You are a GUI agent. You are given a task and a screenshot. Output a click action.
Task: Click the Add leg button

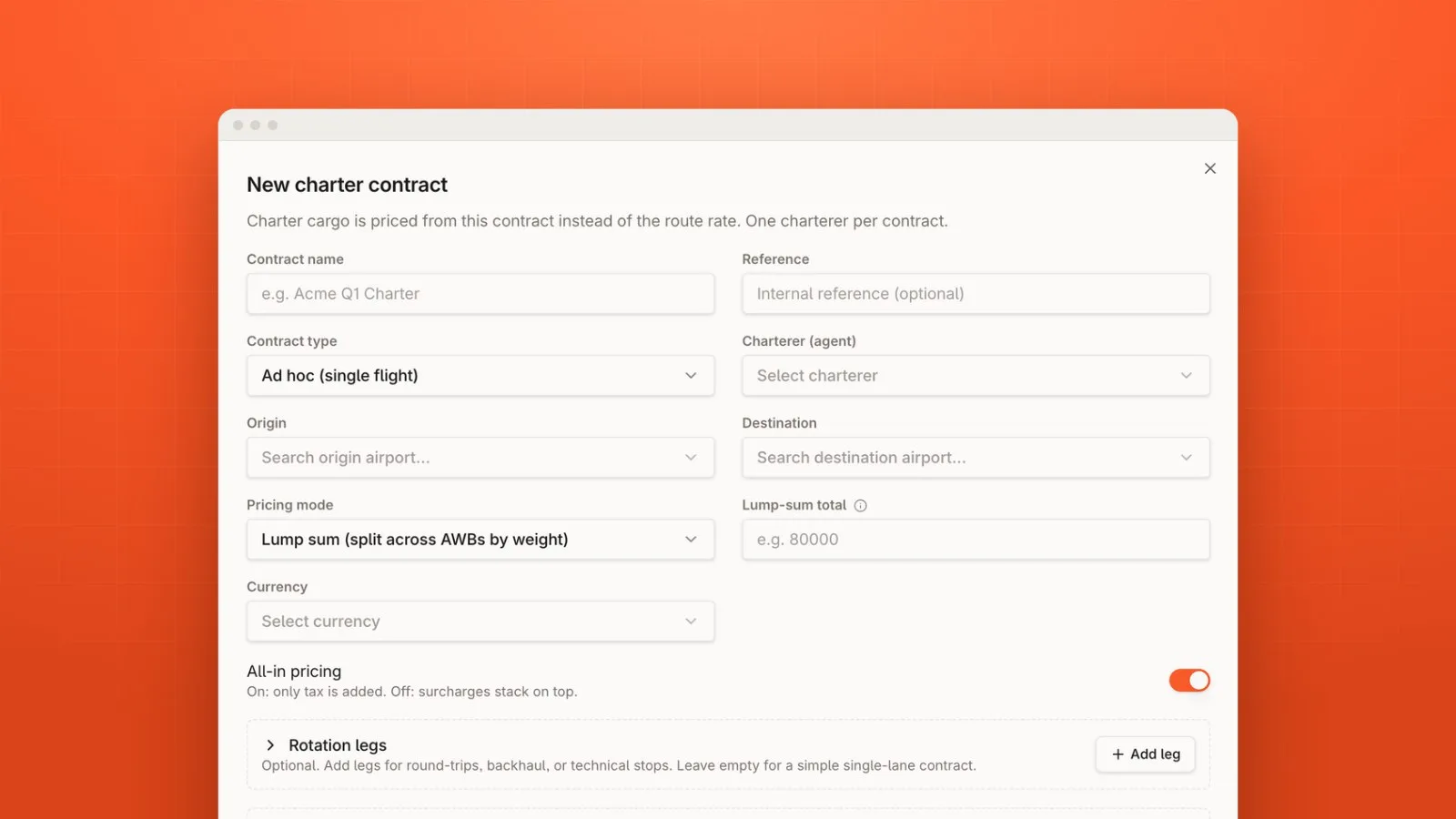(x=1145, y=754)
